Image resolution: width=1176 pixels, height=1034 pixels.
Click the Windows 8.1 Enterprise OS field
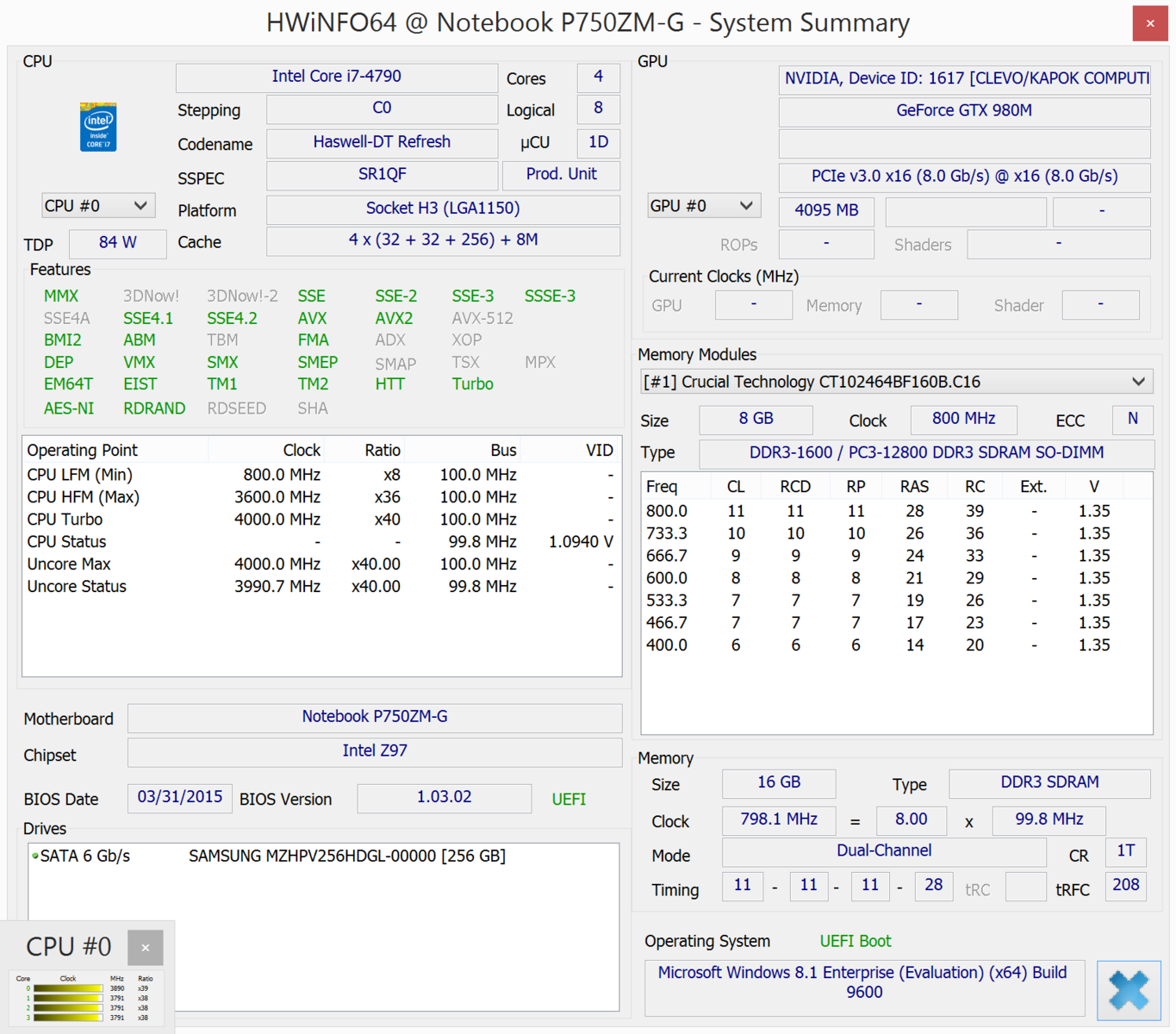click(863, 988)
